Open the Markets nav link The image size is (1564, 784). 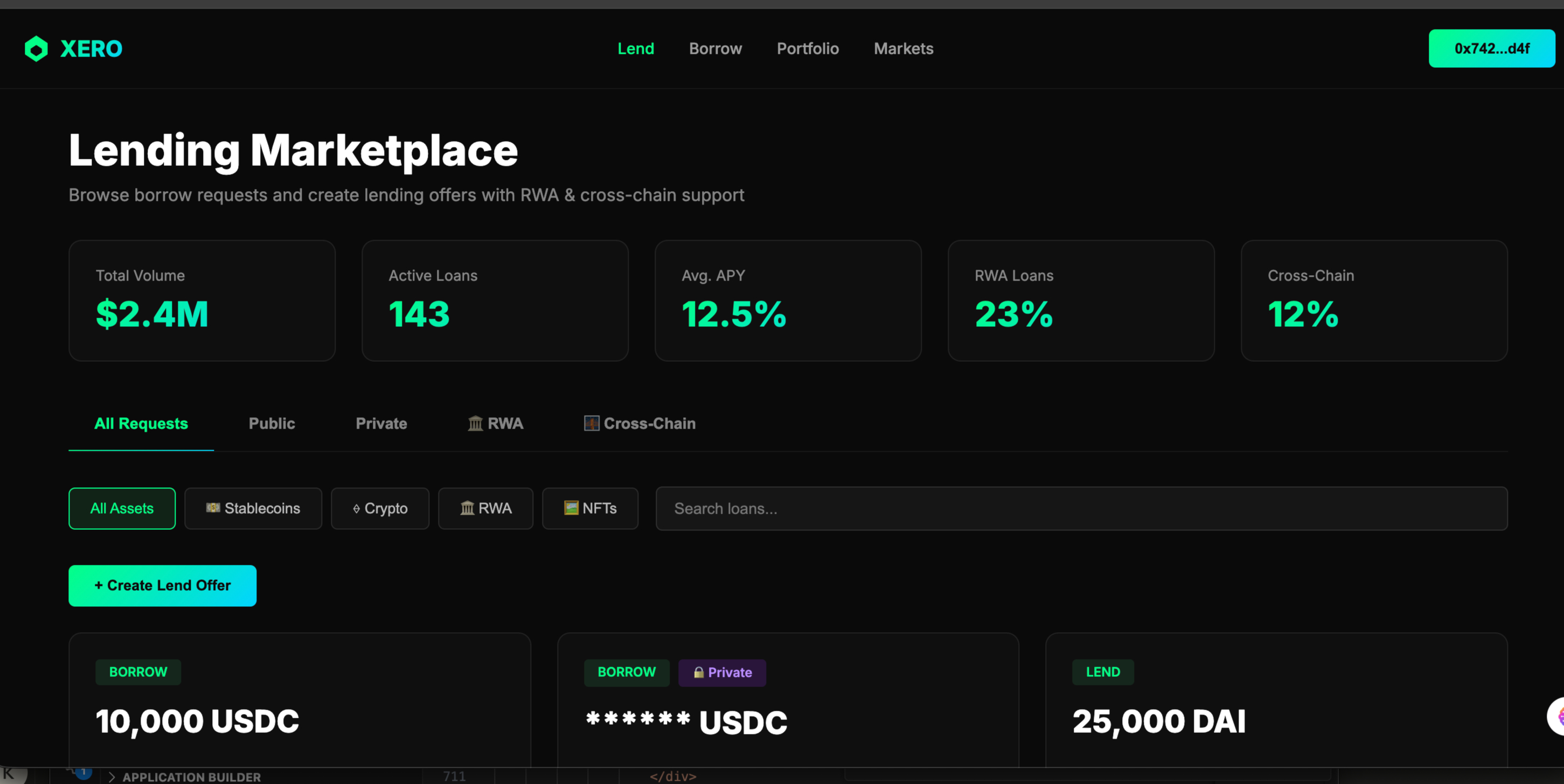(x=903, y=48)
